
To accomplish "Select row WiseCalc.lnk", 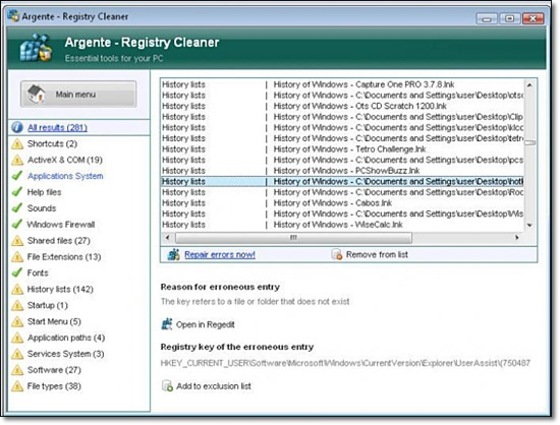I will [x=342, y=225].
